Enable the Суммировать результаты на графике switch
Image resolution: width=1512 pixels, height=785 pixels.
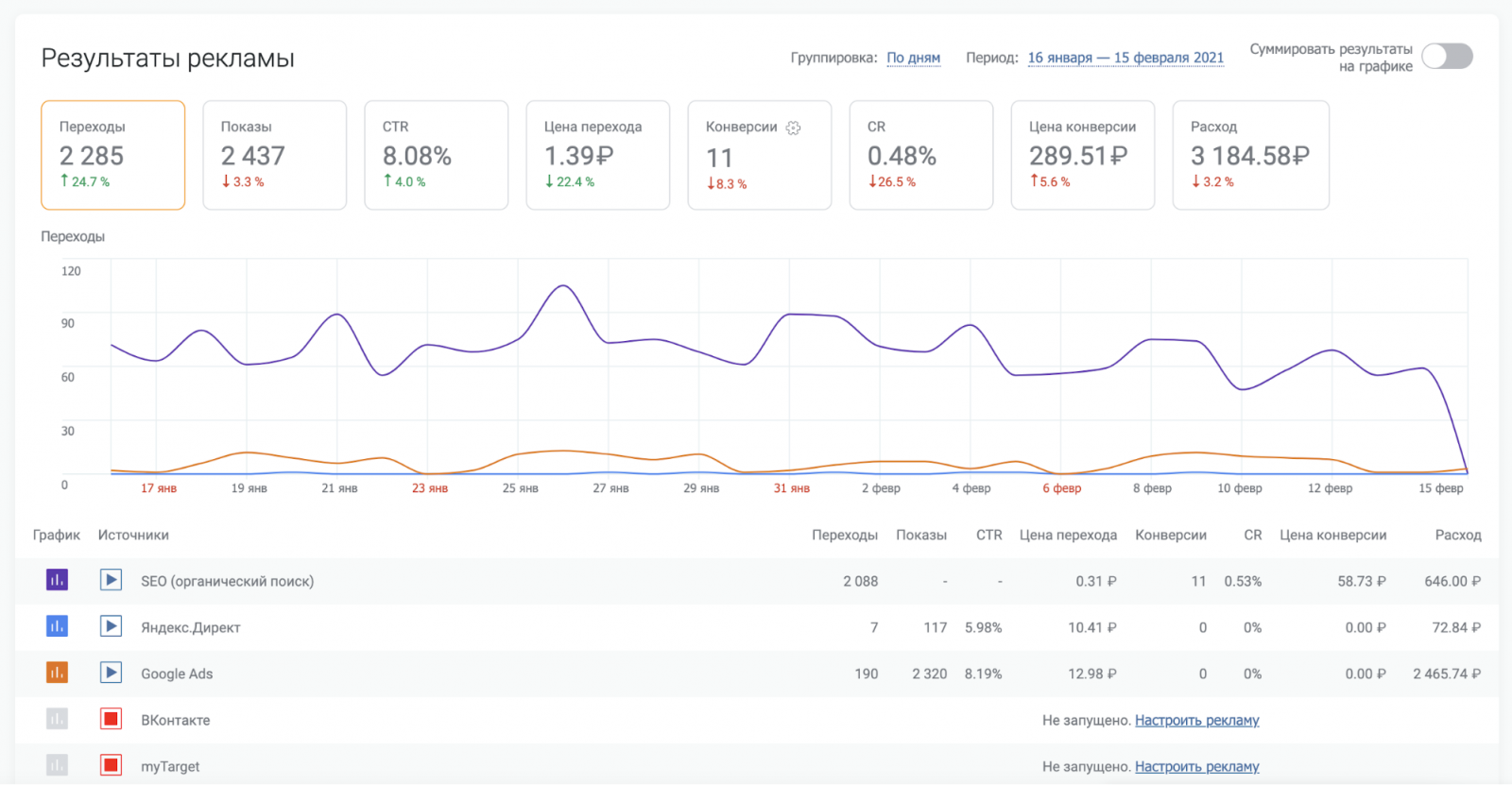click(1447, 57)
